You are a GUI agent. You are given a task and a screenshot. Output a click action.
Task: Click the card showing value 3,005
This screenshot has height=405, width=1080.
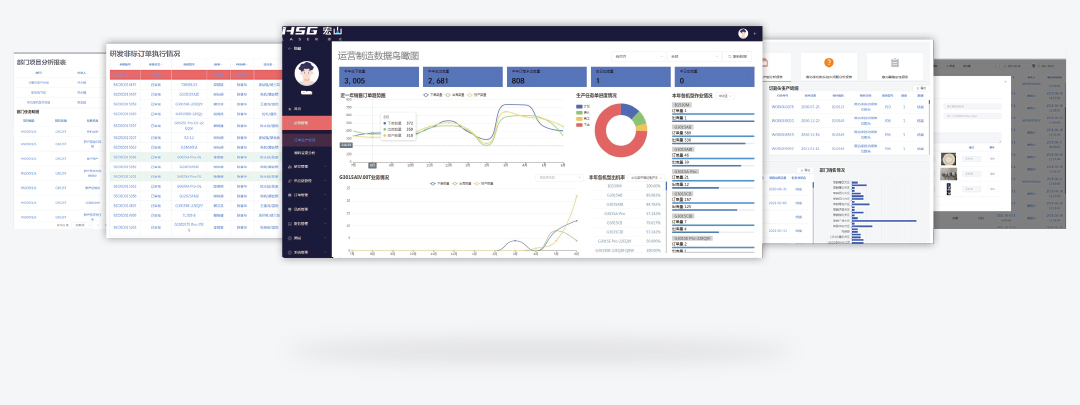coord(377,77)
